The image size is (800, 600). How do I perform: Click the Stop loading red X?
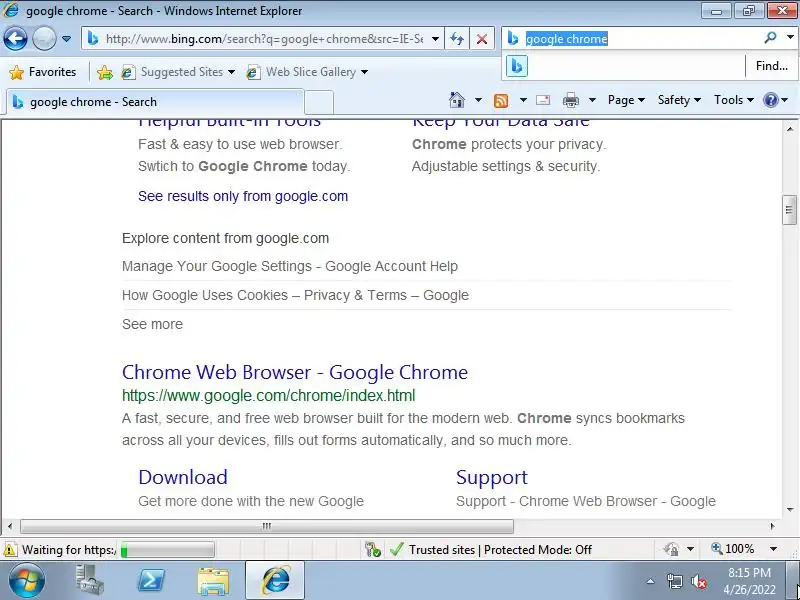[x=482, y=39]
